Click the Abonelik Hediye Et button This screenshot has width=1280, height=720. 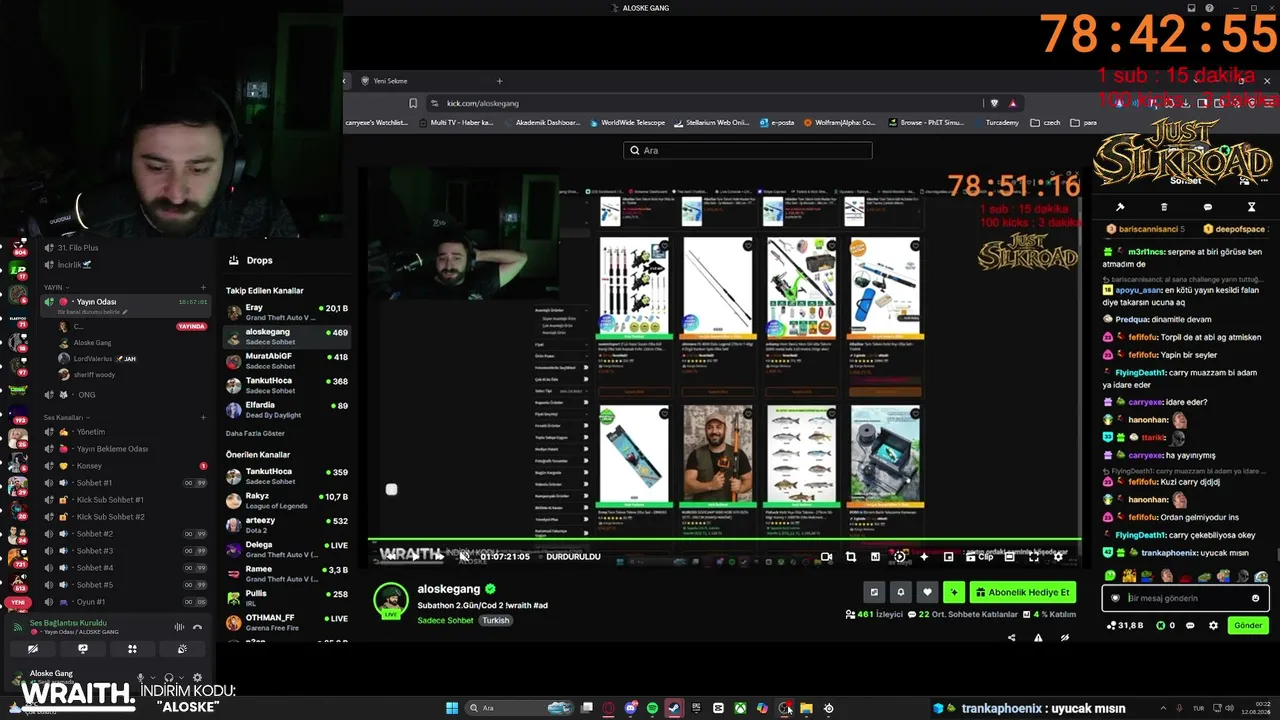[1023, 592]
